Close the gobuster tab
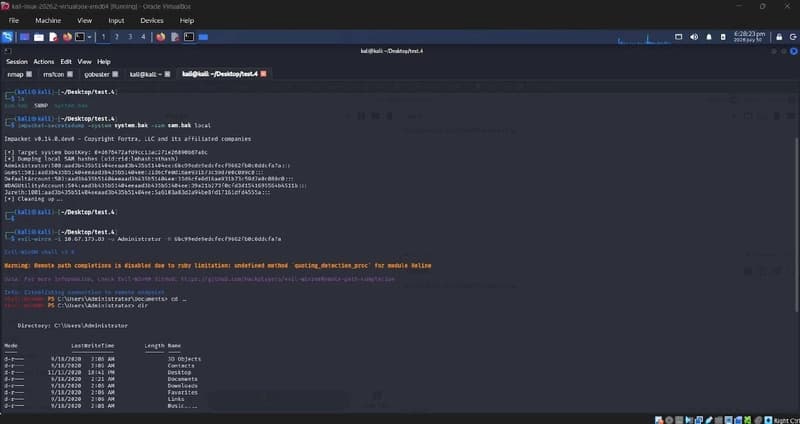 [x=115, y=74]
